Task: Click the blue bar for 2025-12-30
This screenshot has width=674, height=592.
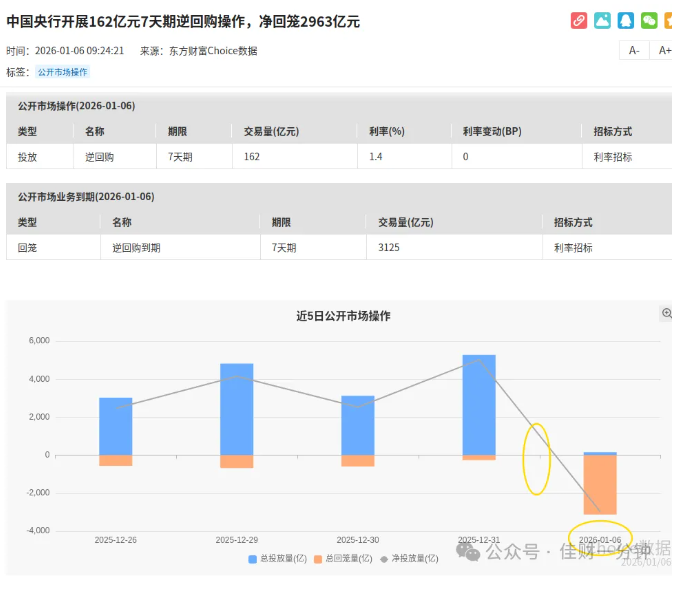Action: point(358,426)
